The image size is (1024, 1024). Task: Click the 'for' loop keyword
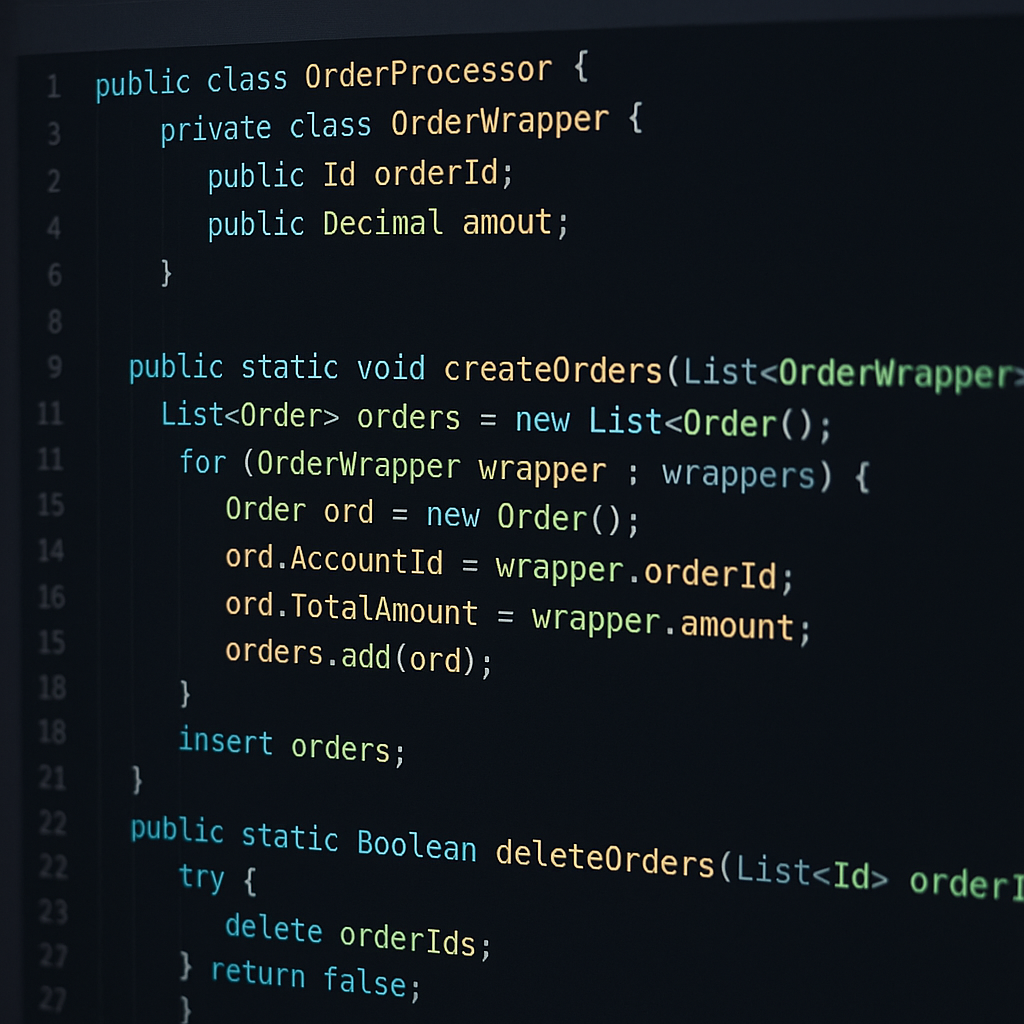pos(203,462)
